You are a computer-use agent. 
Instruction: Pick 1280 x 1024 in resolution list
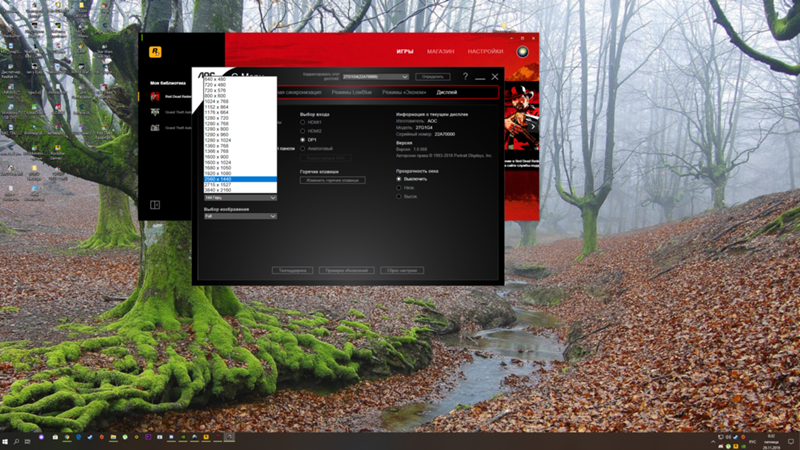240,140
